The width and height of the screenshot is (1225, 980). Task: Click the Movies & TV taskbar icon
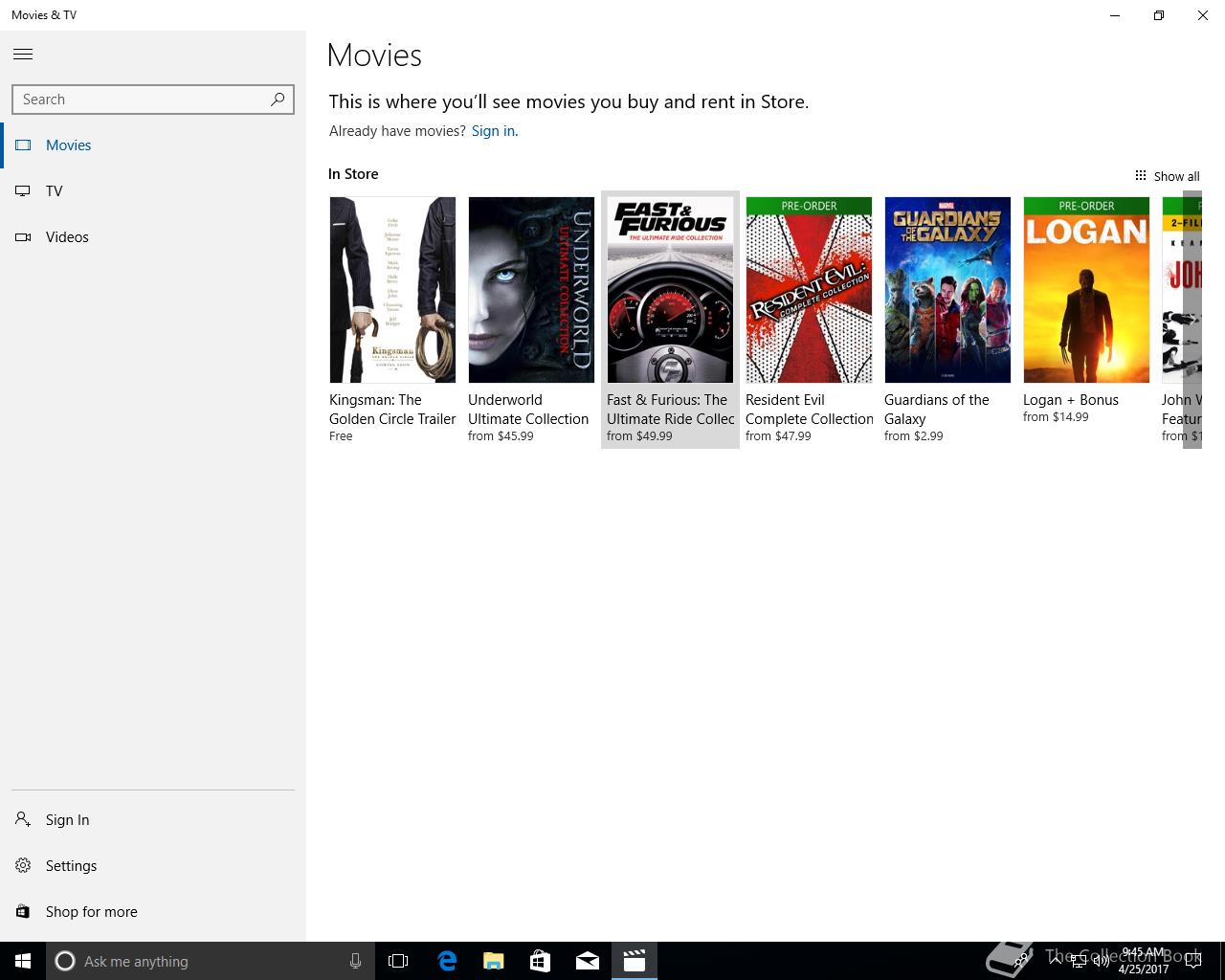[635, 961]
